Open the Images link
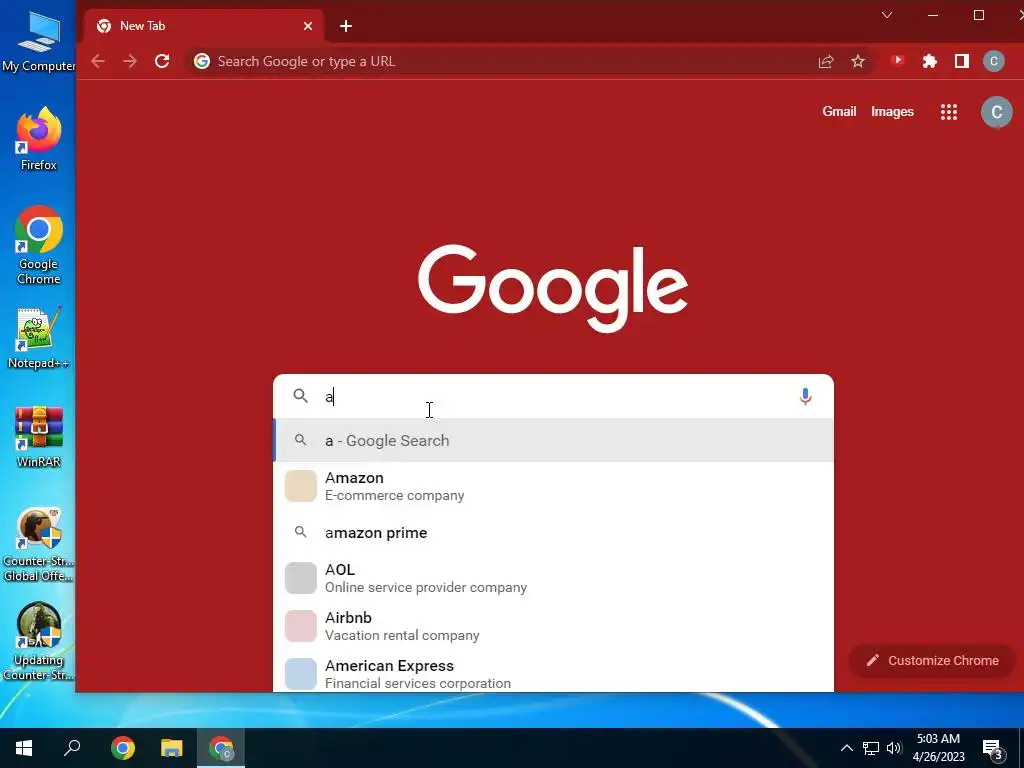This screenshot has width=1024, height=768. coord(892,112)
